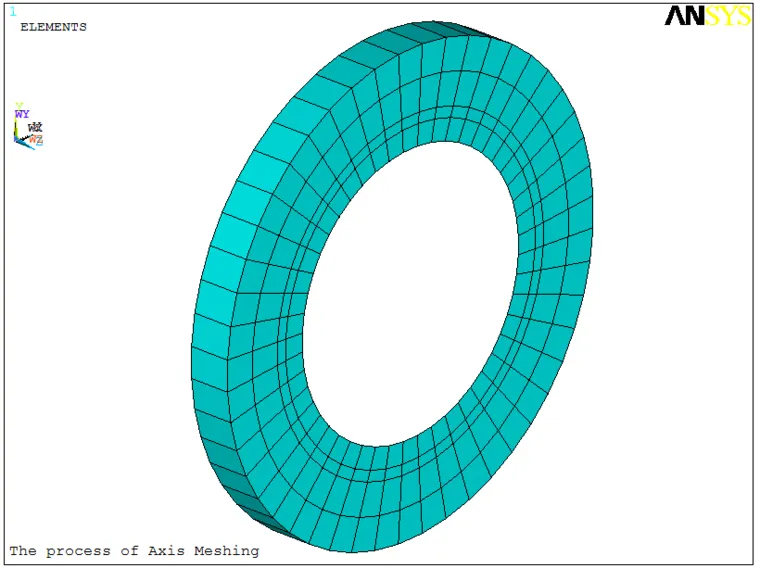Click the ANSYS logo

click(x=707, y=16)
